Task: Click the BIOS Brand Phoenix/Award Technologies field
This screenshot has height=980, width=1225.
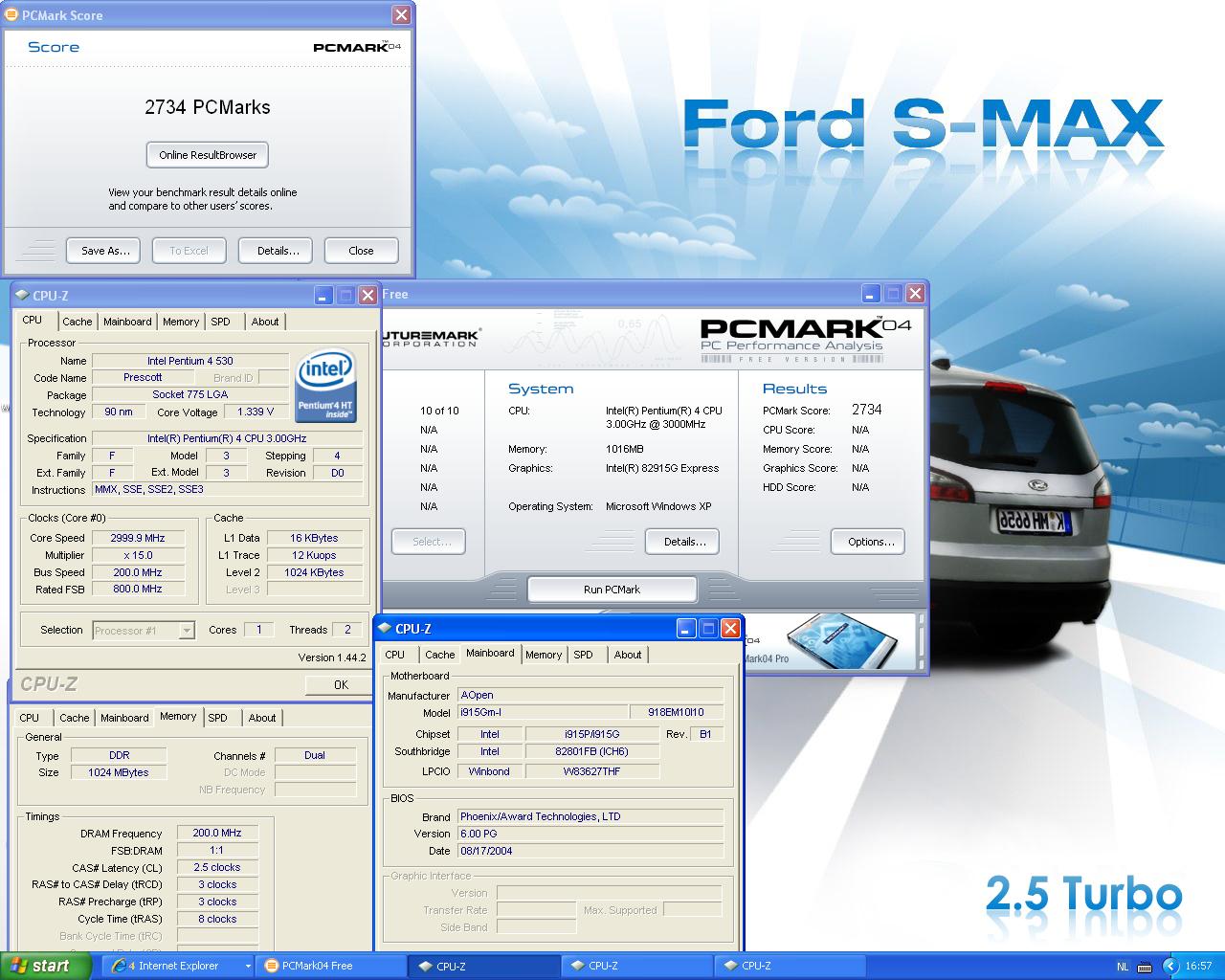Action: (590, 816)
